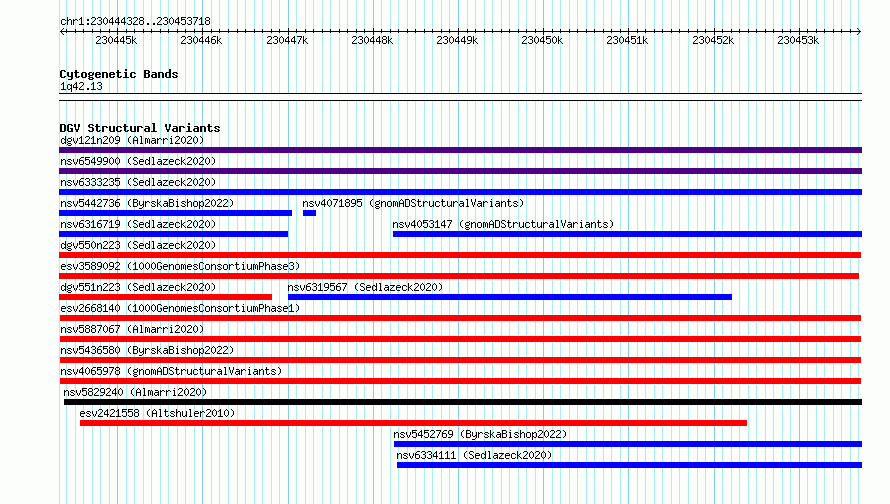
Task: Click the dgv550n223 (Sedlazeck2020) label
Action: [x=138, y=245]
